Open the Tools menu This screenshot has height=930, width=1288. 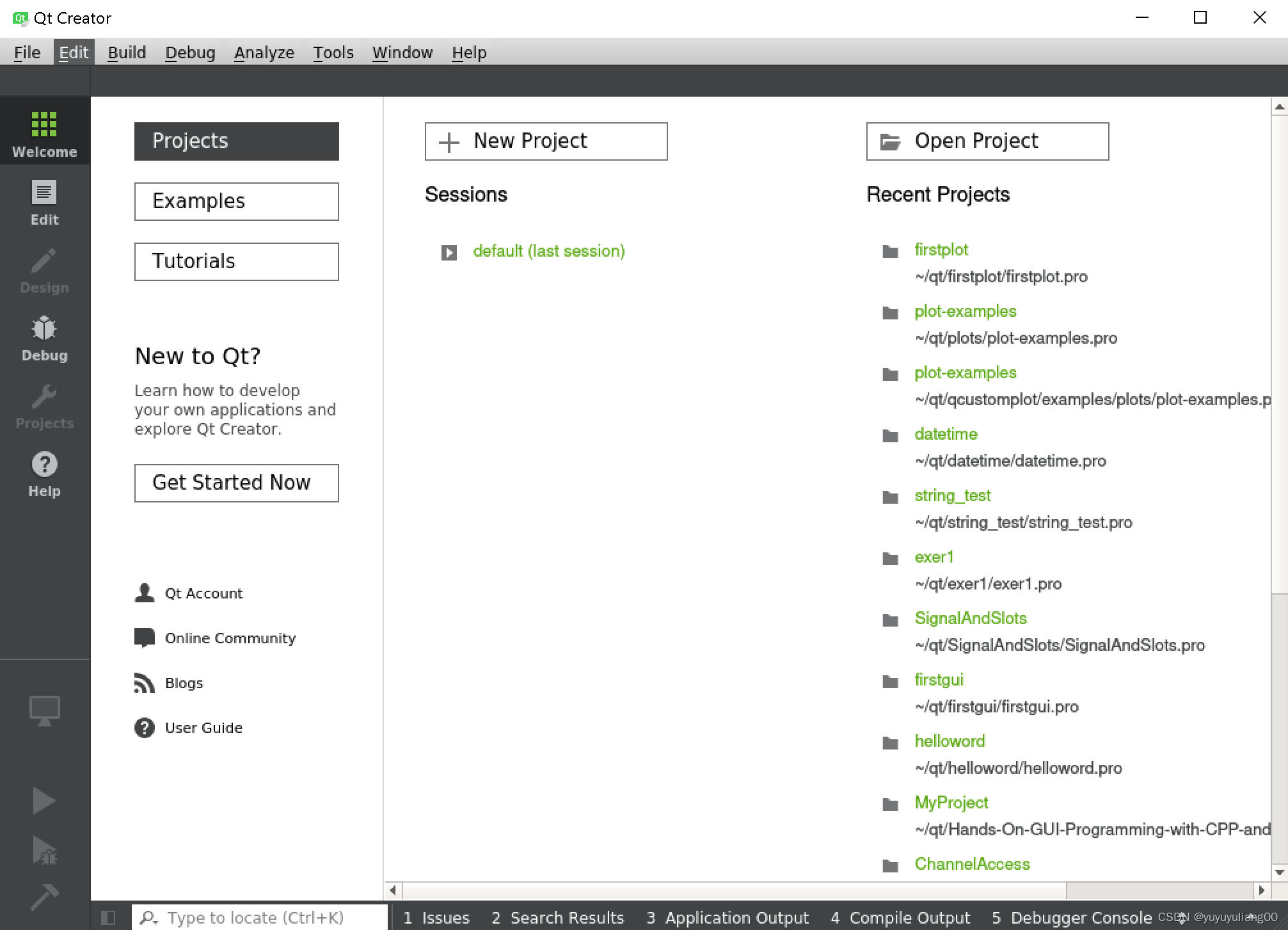pyautogui.click(x=333, y=52)
